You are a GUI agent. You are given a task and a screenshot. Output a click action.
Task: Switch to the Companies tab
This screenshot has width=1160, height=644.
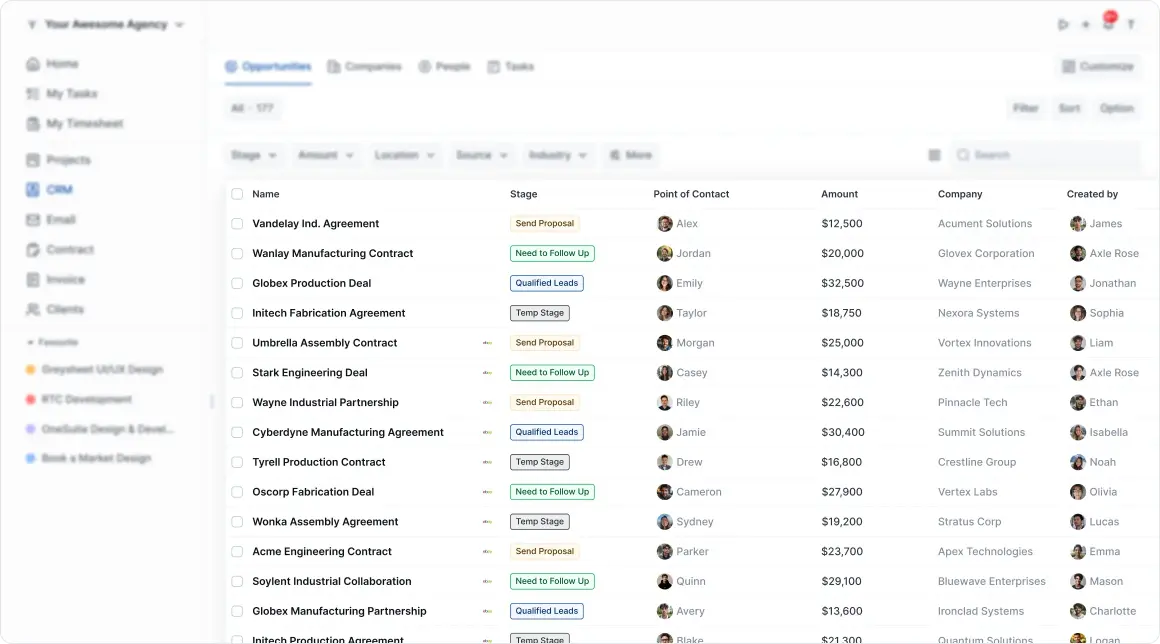tap(364, 67)
